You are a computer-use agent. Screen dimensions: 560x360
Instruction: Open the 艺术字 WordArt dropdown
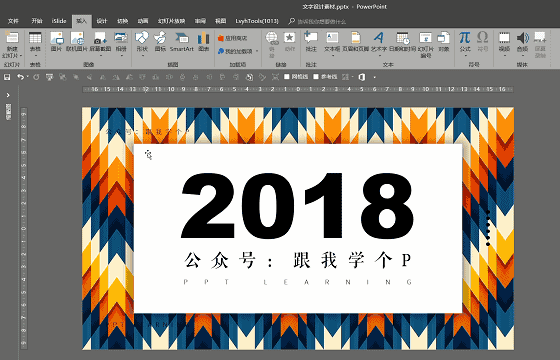(x=379, y=56)
